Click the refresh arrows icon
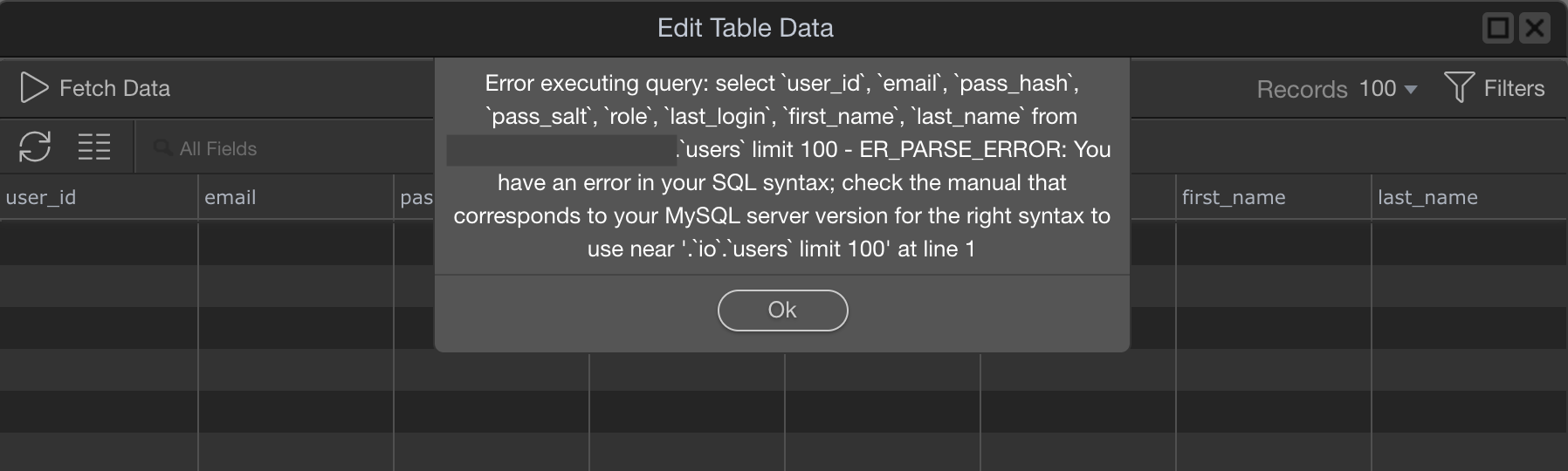The height and width of the screenshot is (471, 1568). pos(35,147)
